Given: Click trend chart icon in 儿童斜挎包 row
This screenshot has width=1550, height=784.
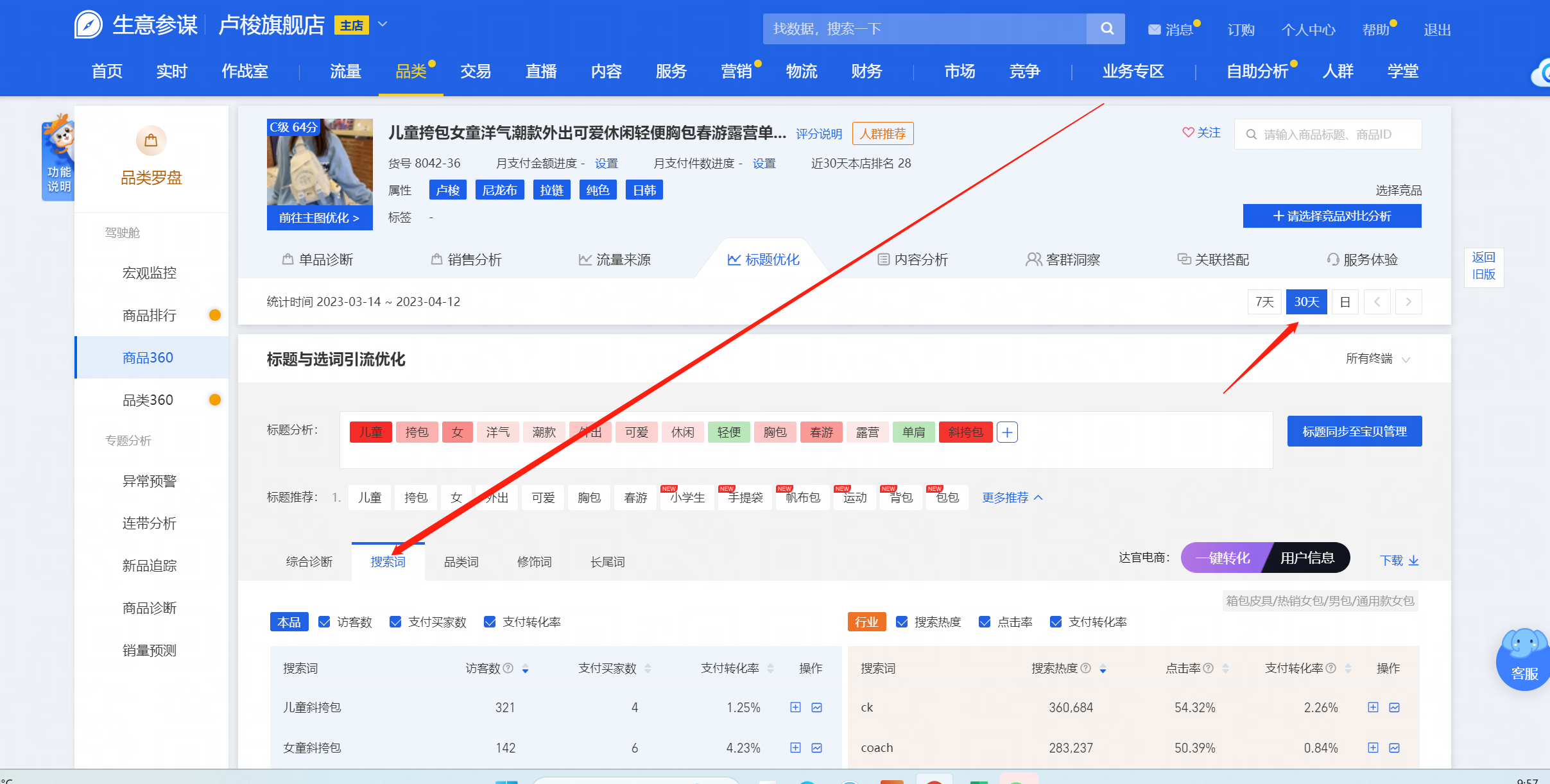Looking at the screenshot, I should coord(816,708).
